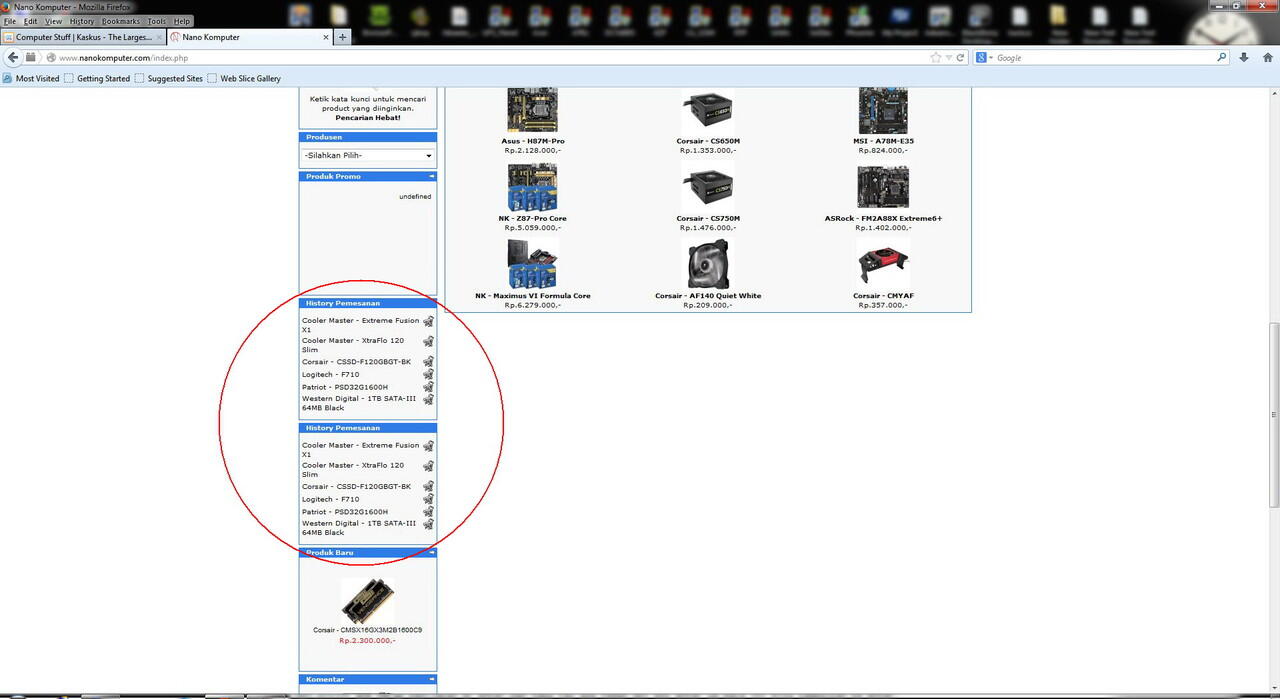The image size is (1280, 699).
Task: Click the cart icon for Extreme Fusion X1 in lower History Pemesanan
Action: click(x=428, y=446)
